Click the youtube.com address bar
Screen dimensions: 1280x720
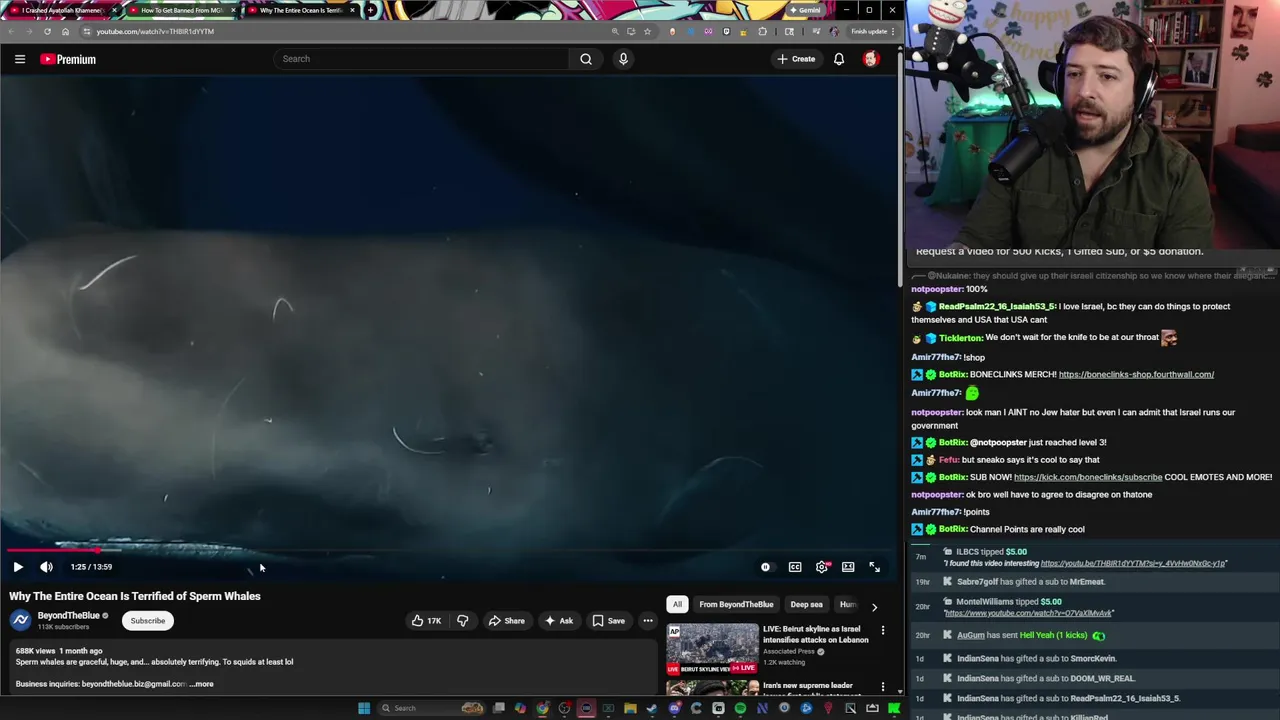(x=340, y=31)
